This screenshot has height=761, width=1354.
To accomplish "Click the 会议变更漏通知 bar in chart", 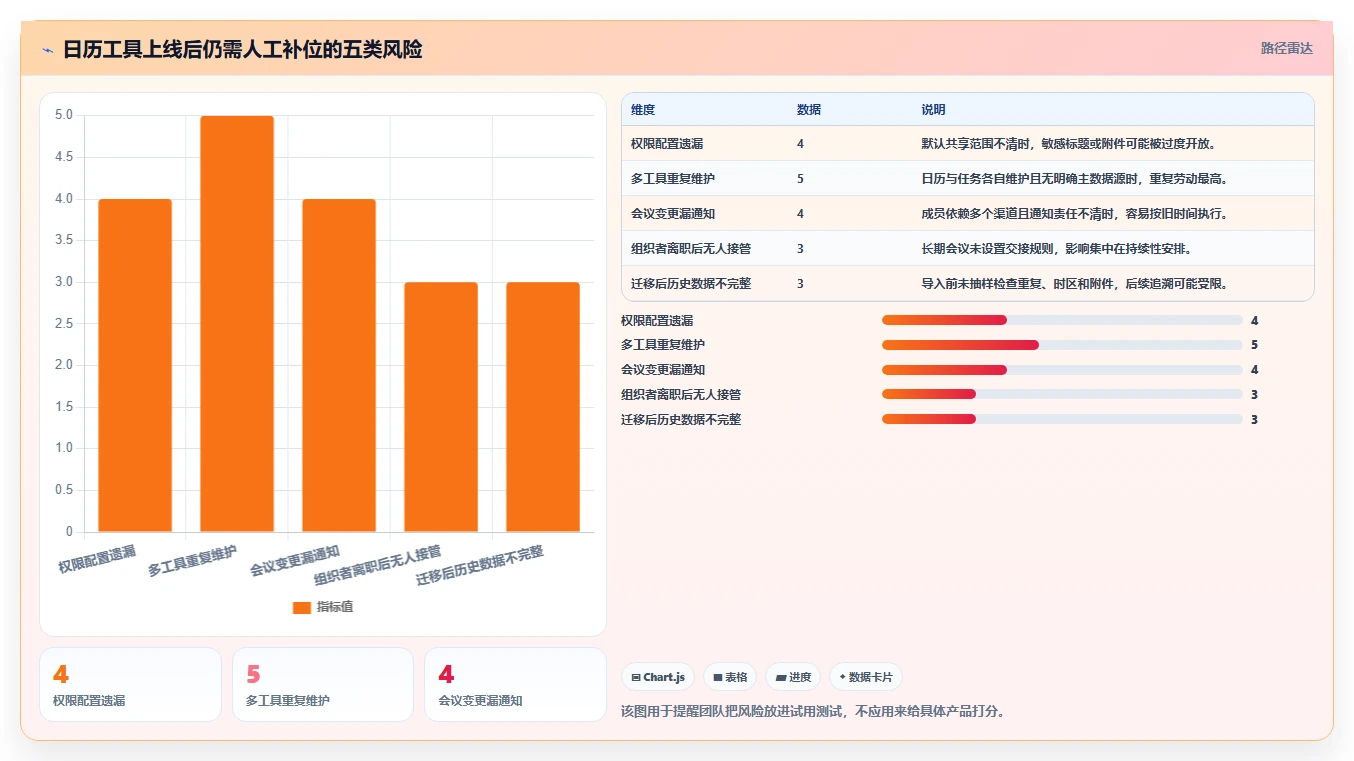I will coord(339,365).
